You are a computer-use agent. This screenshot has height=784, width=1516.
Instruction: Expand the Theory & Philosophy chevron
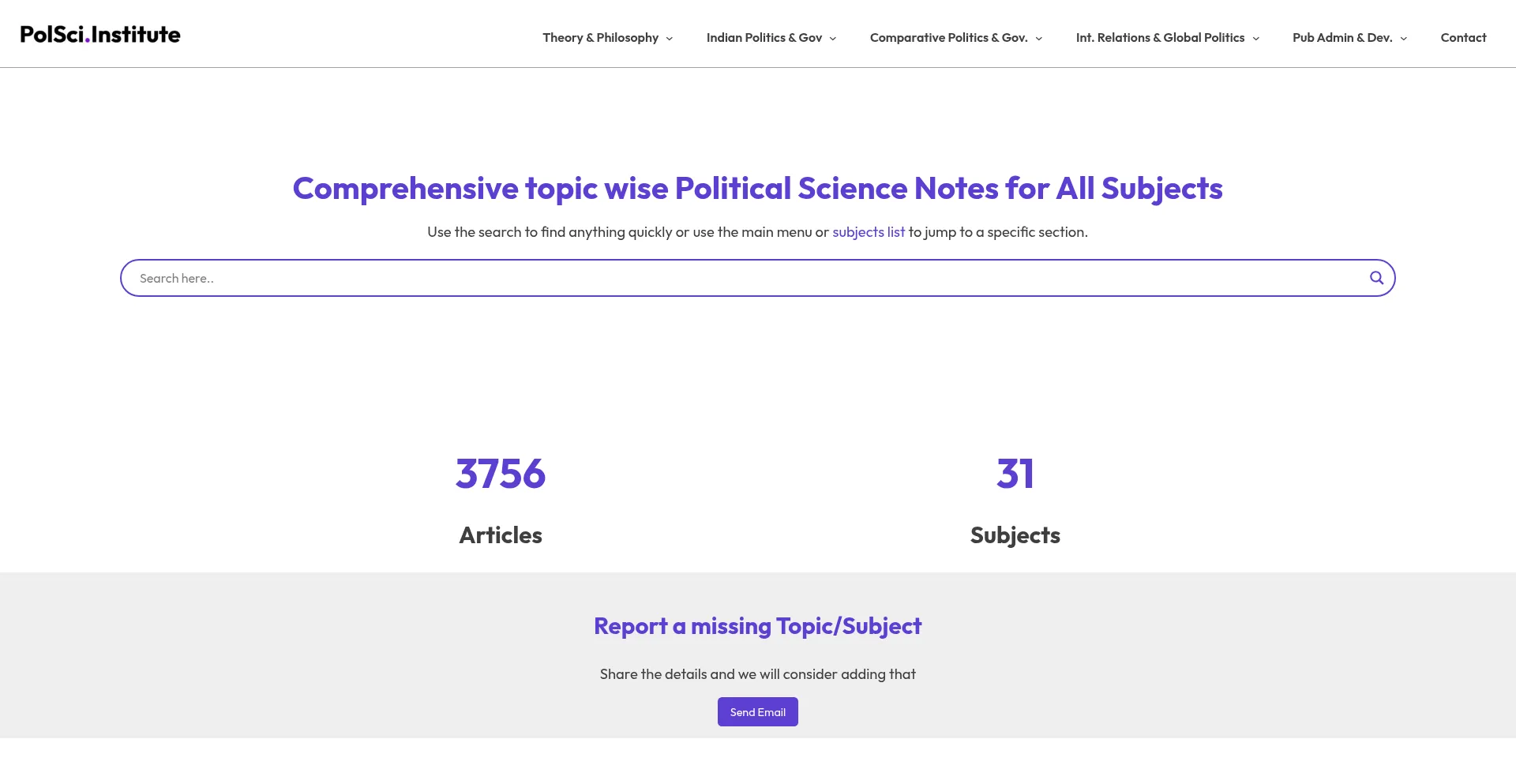[670, 39]
